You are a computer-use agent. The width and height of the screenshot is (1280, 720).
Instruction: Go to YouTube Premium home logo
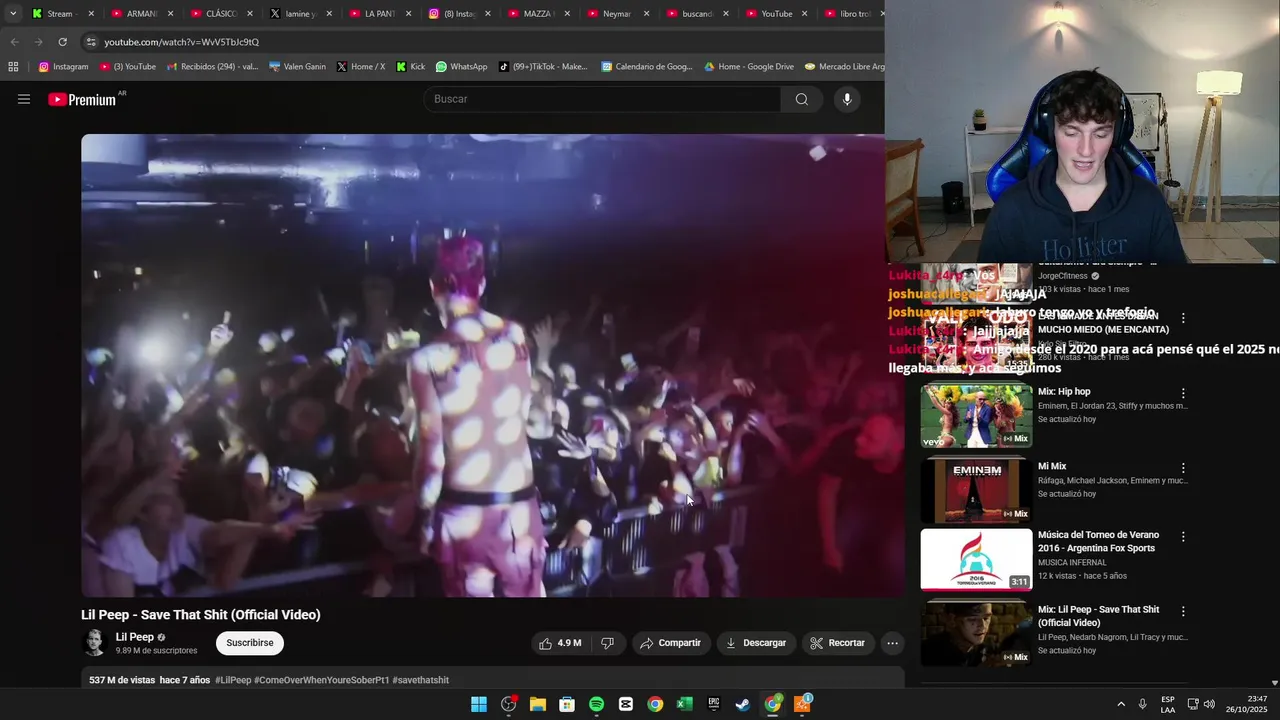(x=82, y=99)
